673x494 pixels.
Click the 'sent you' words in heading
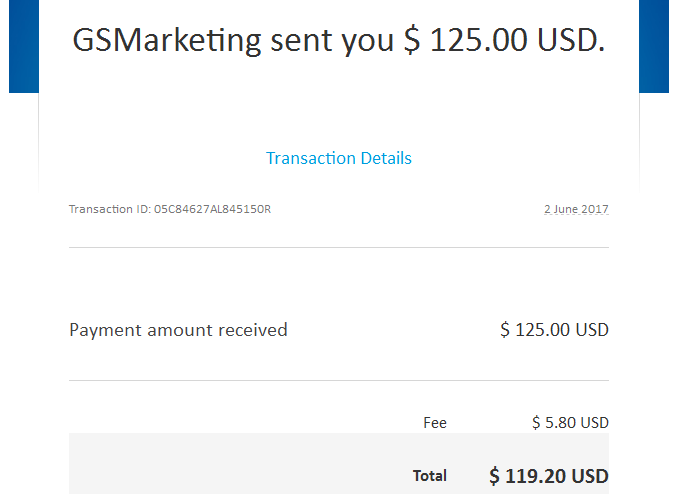(x=332, y=42)
